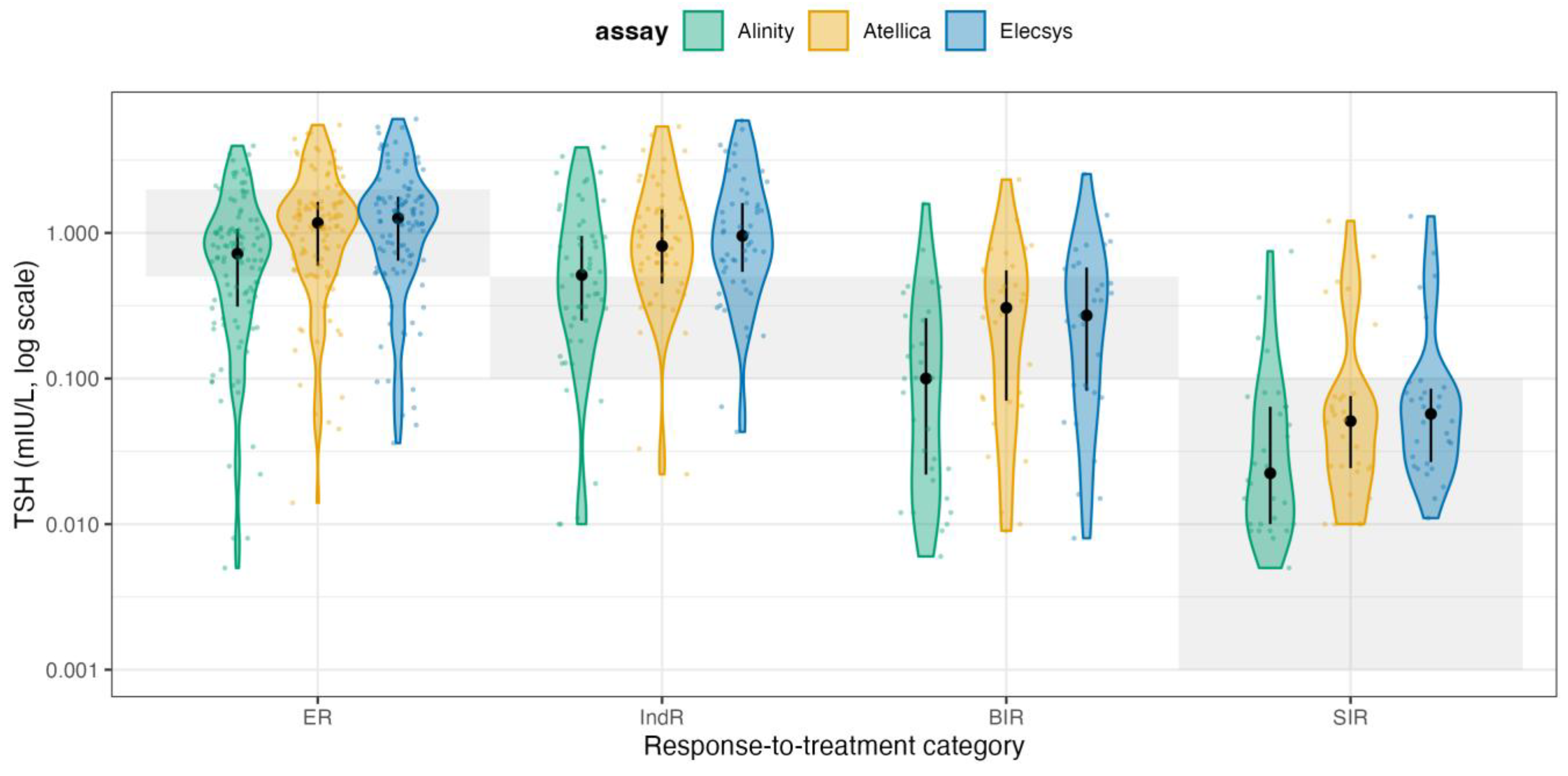Screen dimensions: 1568x776
Task: Select the ER category axis label
Action: (x=317, y=718)
